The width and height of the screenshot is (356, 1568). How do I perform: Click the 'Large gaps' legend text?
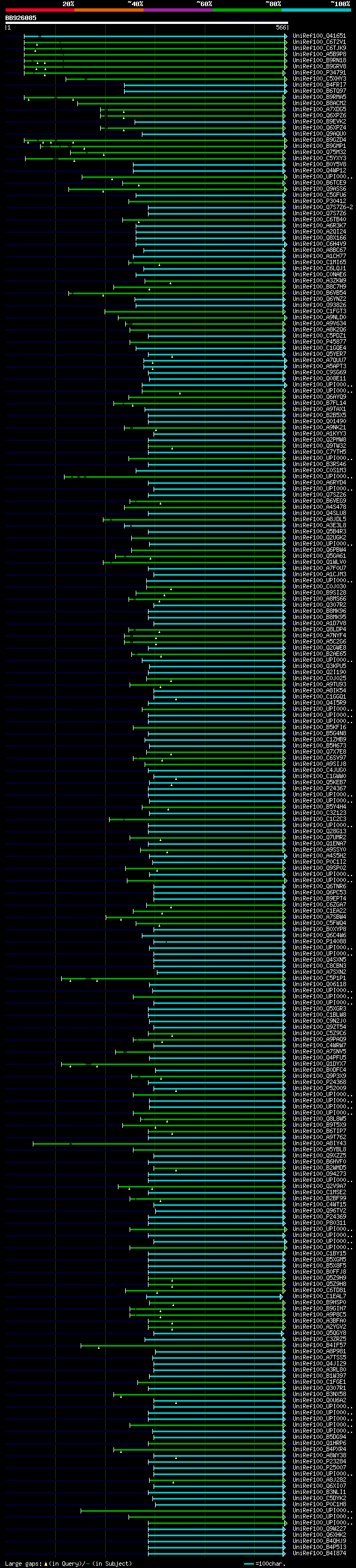click(x=24, y=1563)
